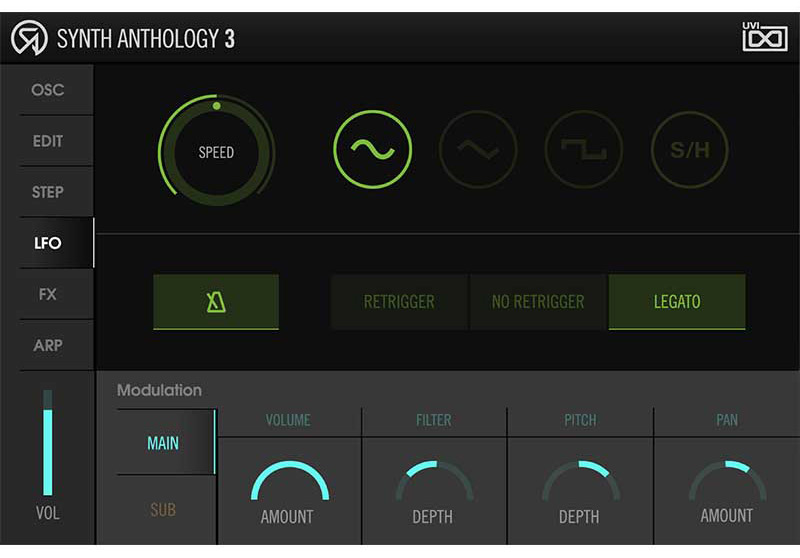Viewport: 800px width, 558px height.
Task: Enable LEGATO trigger mode
Action: coord(677,302)
